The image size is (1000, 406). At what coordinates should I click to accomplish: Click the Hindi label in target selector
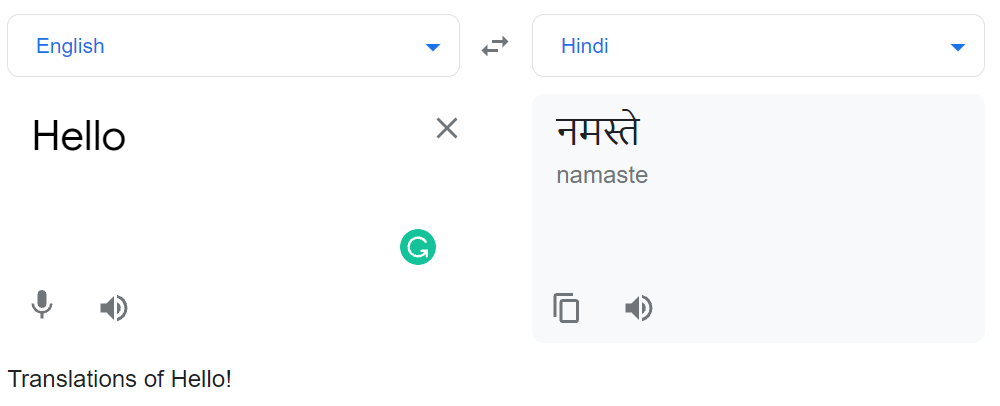point(585,46)
